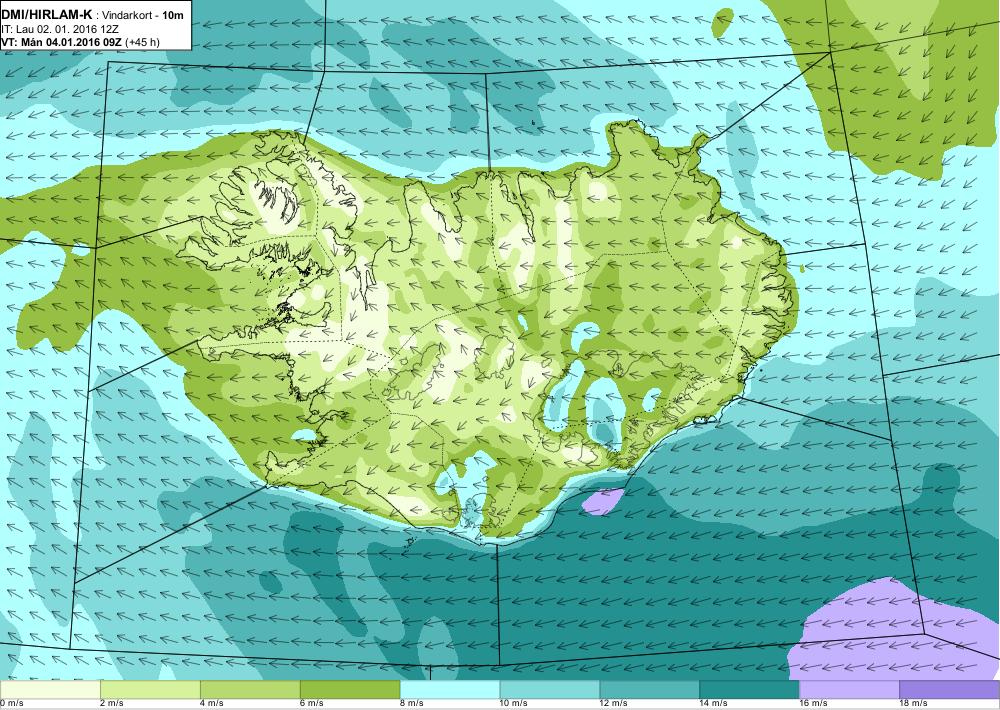Click the legend swatch between 10 and 12 m/s
Viewport: 1000px width, 710px height.
550,690
